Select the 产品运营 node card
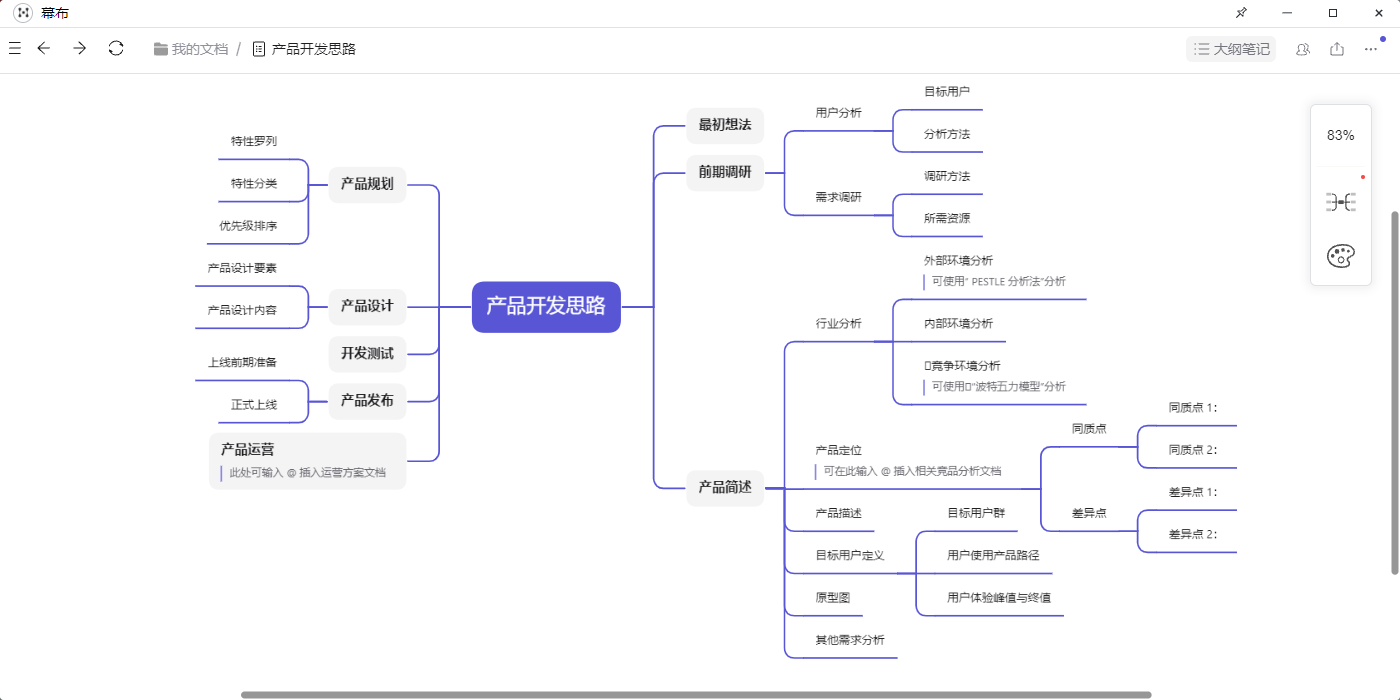 (307, 460)
